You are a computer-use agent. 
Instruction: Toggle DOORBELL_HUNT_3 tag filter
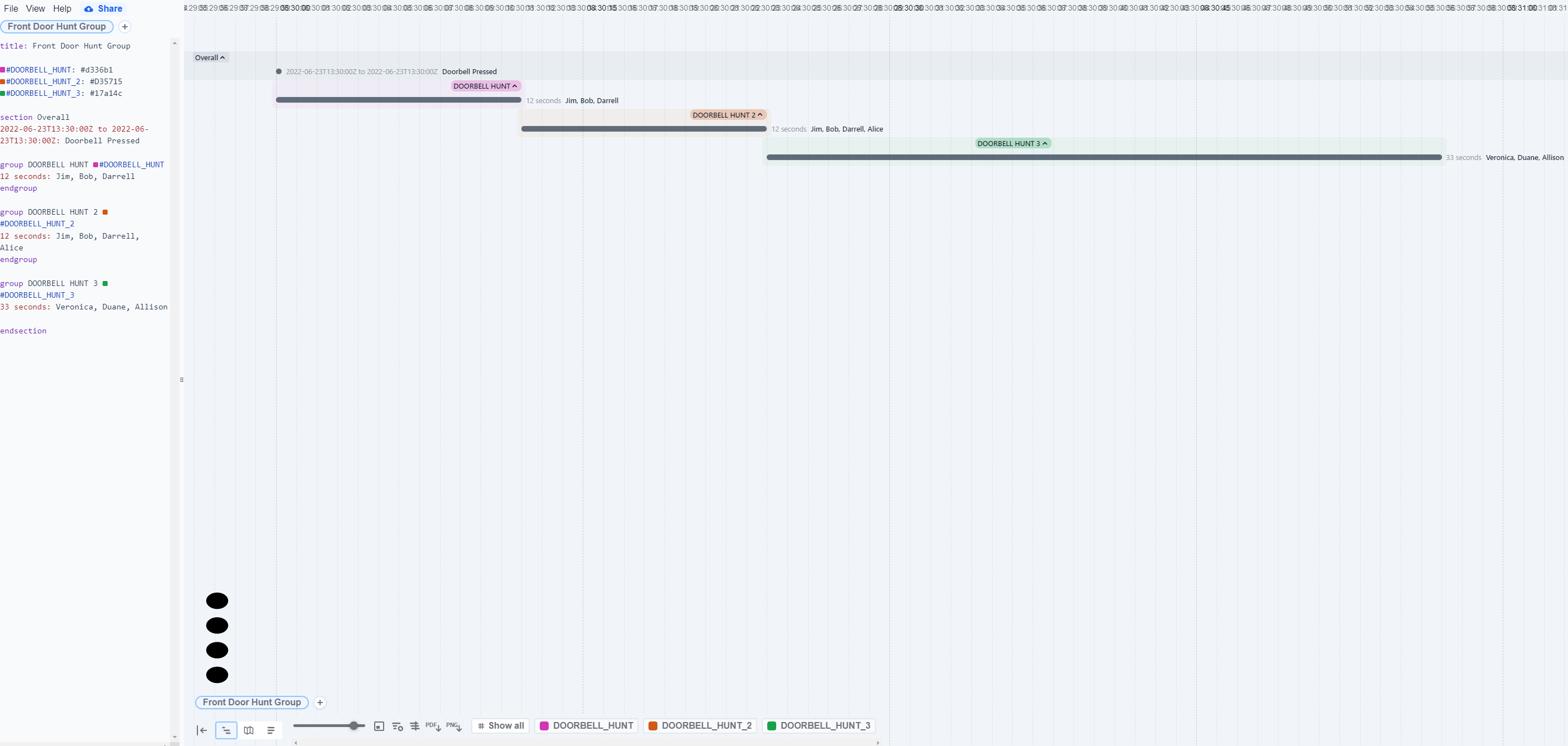[x=819, y=725]
